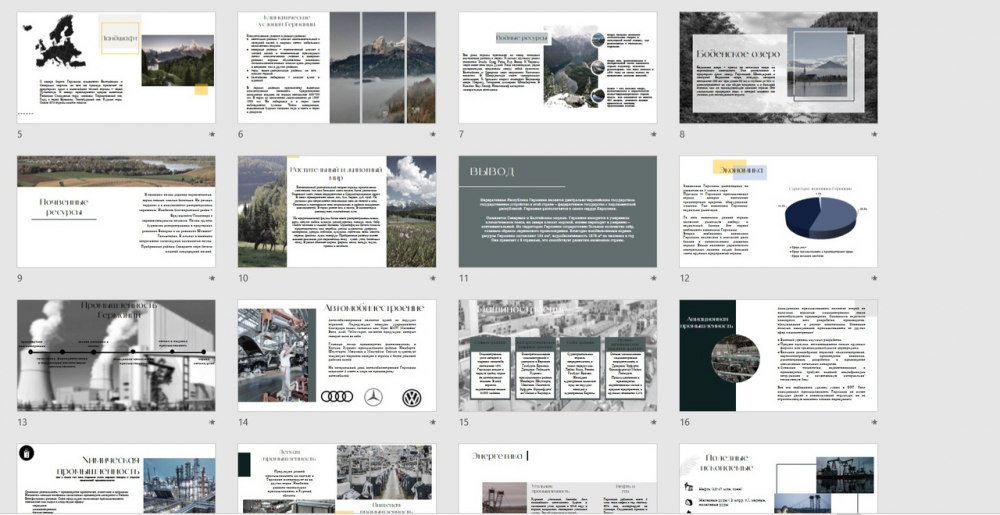1000x515 pixels.
Task: Select slide 10 thumbnail Растительный и животный мир
Action: tap(337, 212)
